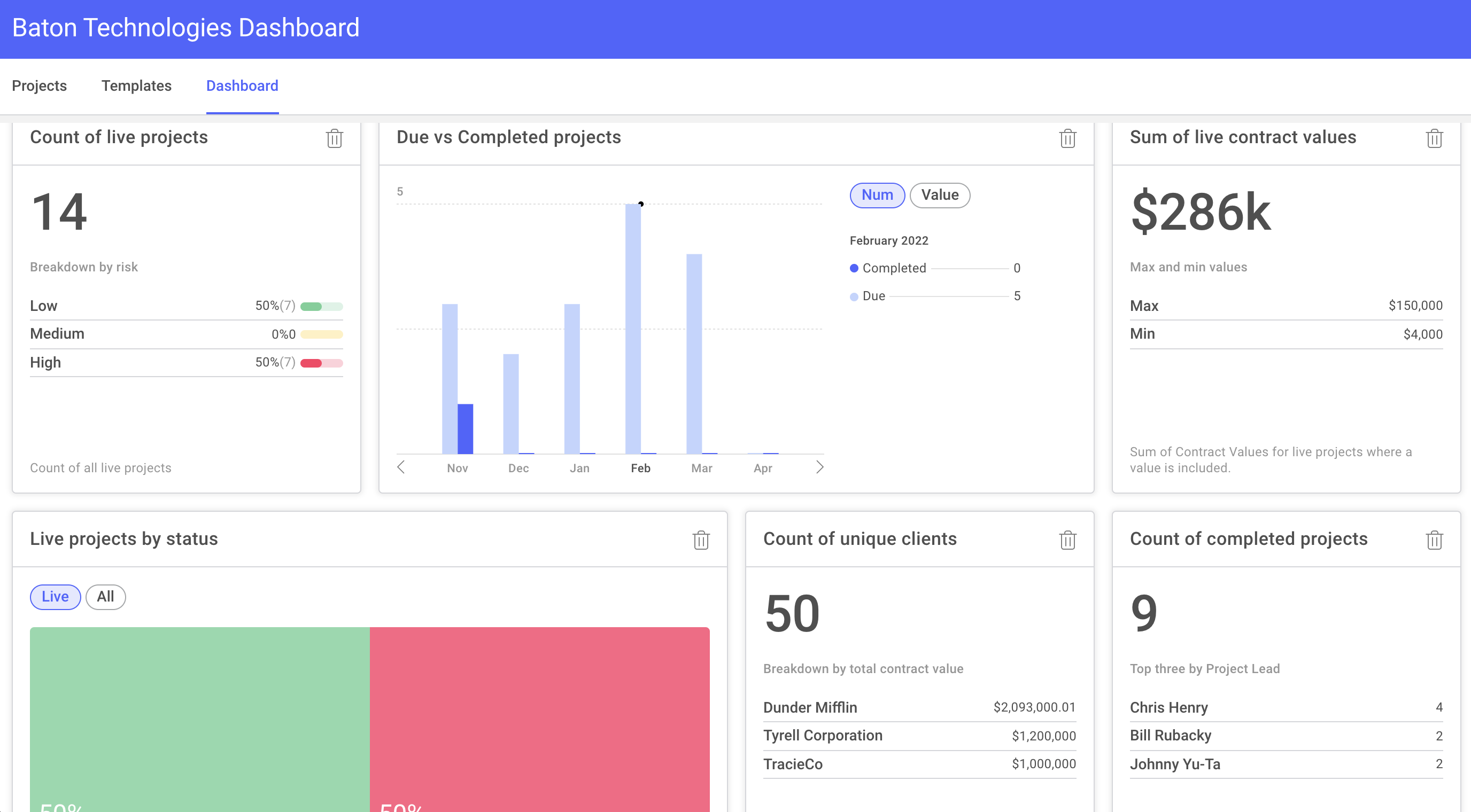Click the Completed legend dot in the chart
This screenshot has width=1471, height=812.
(x=854, y=268)
